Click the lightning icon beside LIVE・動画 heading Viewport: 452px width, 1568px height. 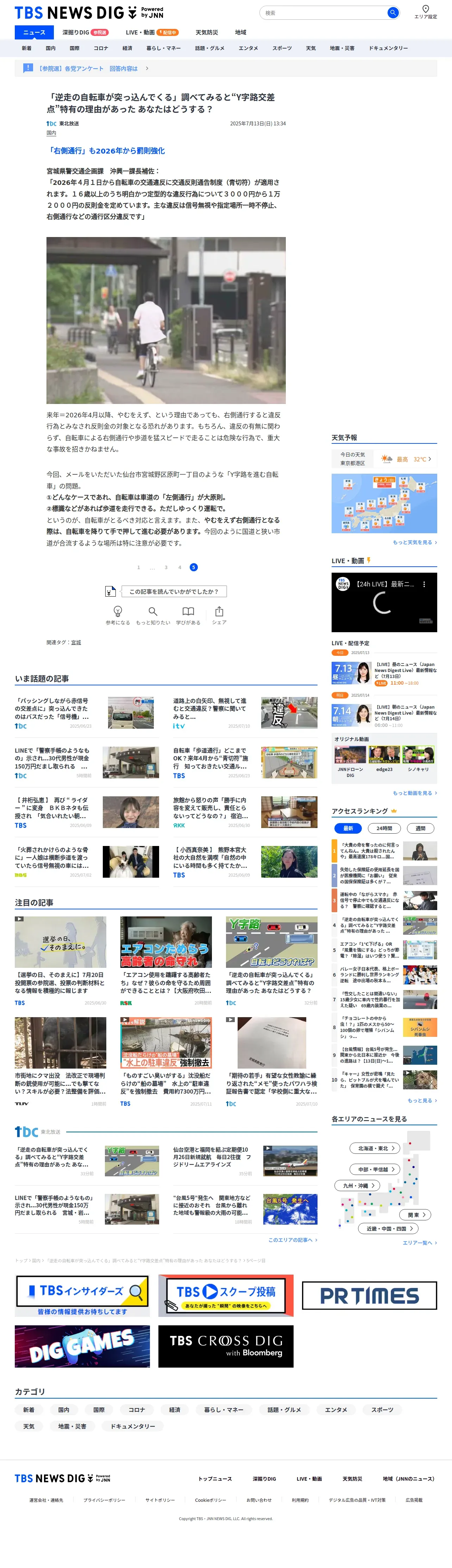click(369, 560)
